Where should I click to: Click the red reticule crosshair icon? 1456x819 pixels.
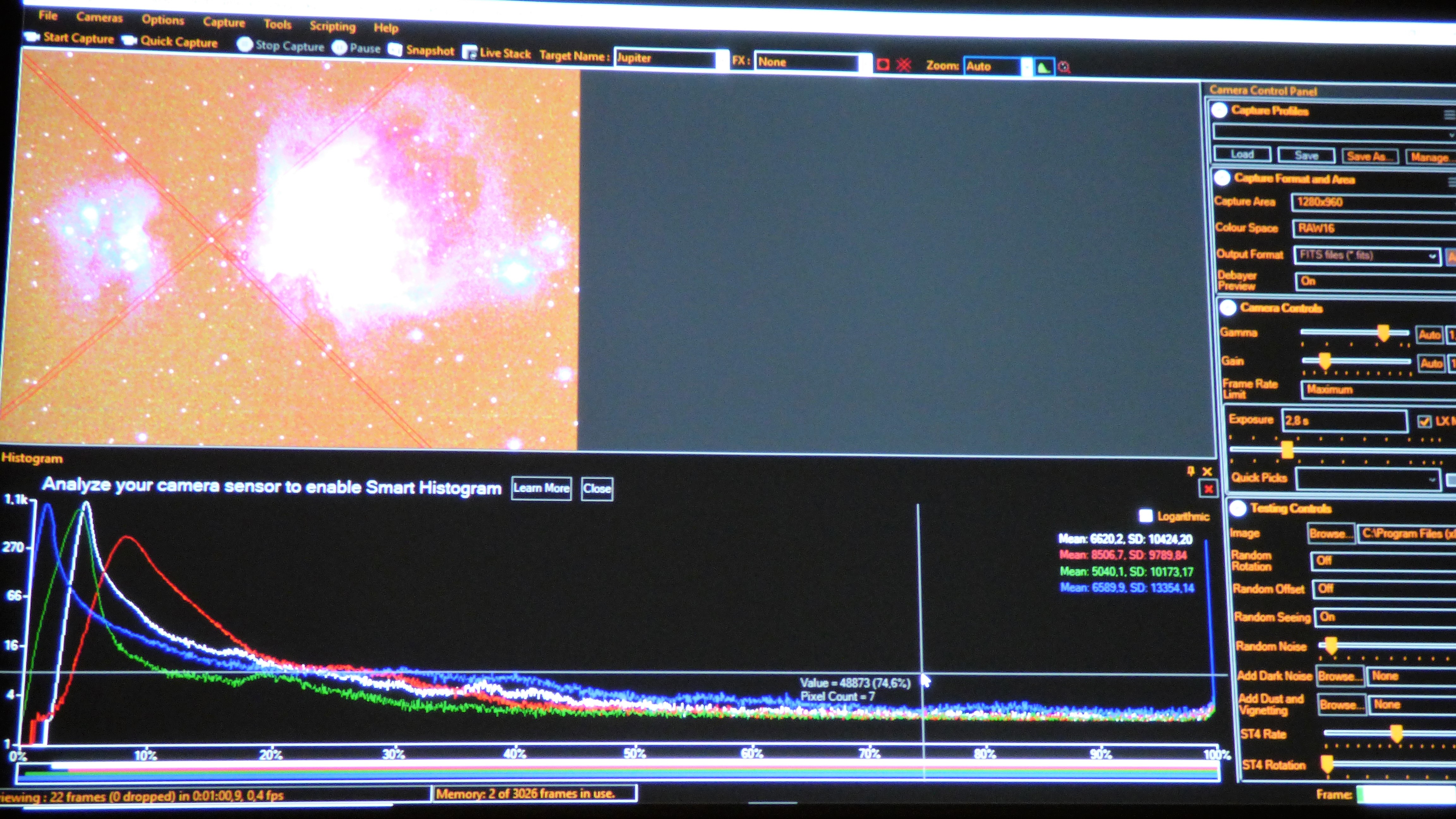[x=904, y=65]
